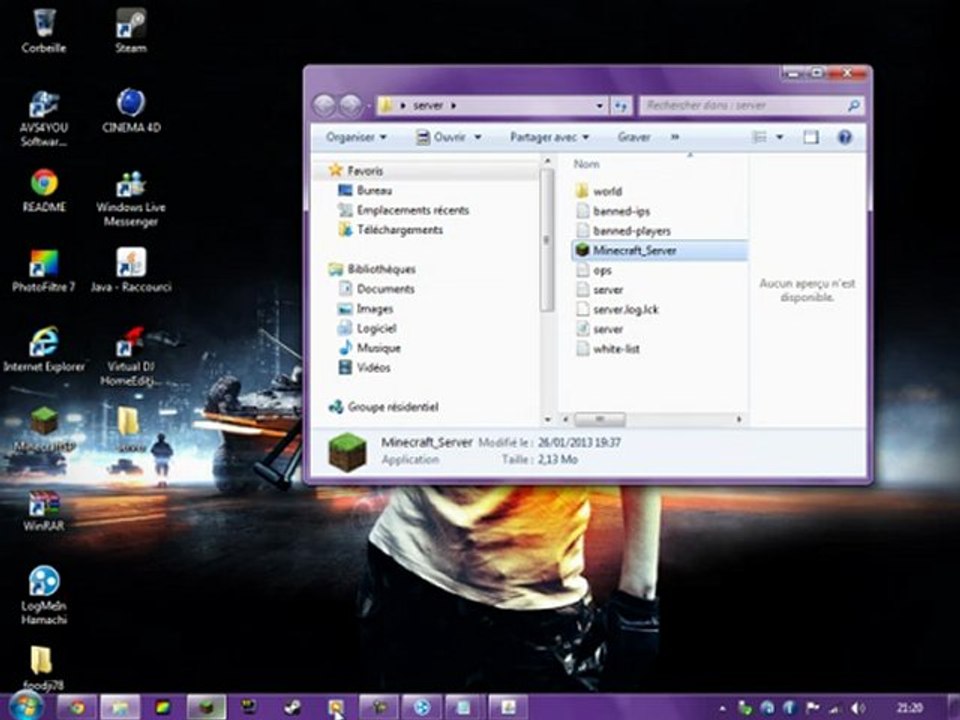Image resolution: width=960 pixels, height=720 pixels.
Task: Select Bureau in the navigation pane
Action: 365,190
